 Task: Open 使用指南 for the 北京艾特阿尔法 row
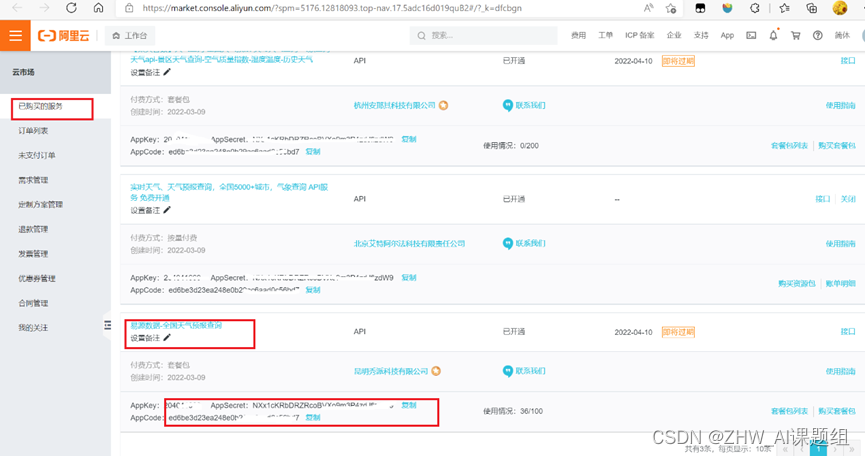pos(841,243)
